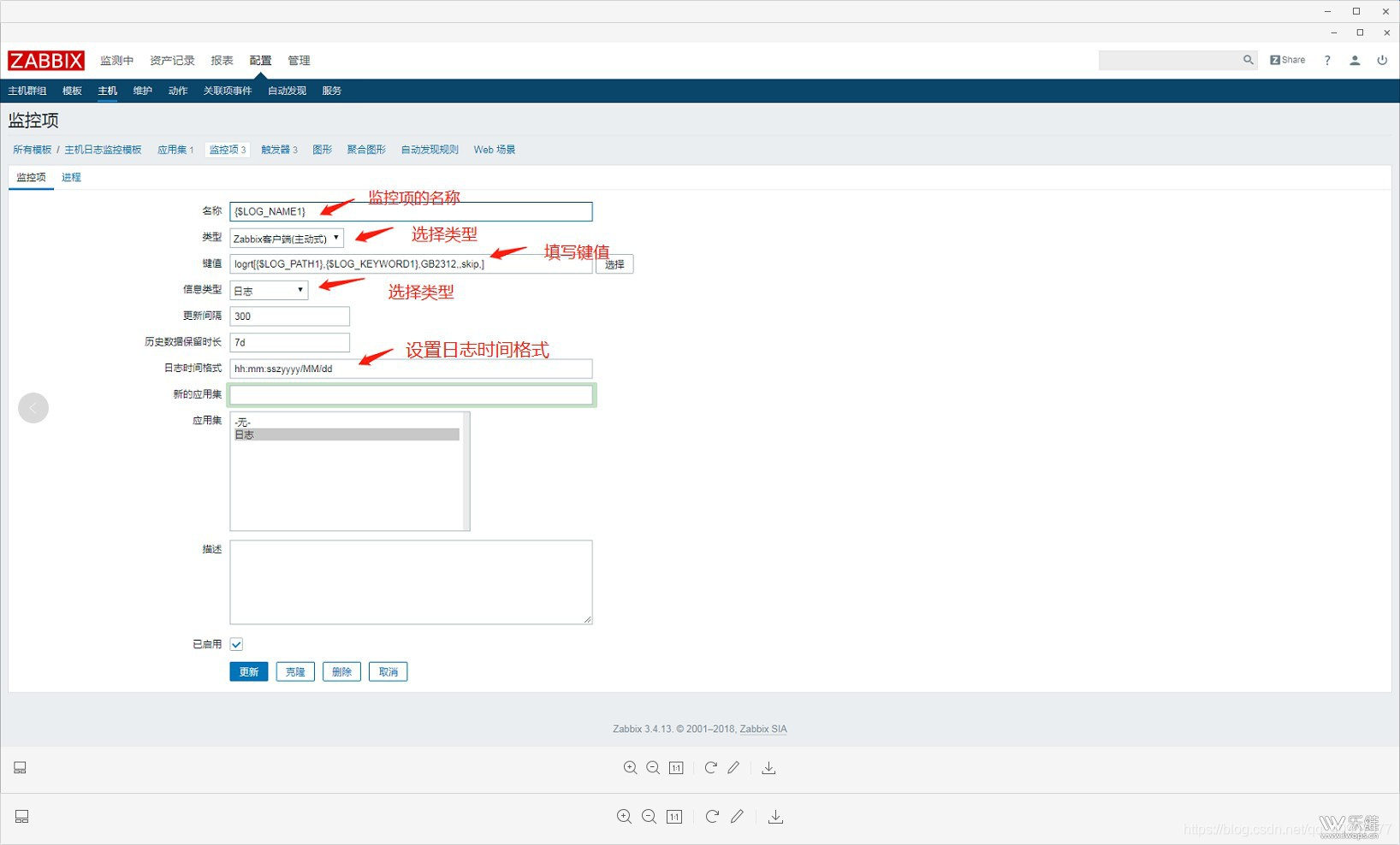Screen dimensions: 1400x845
Task: Click the 取消 cancel button
Action: click(389, 672)
